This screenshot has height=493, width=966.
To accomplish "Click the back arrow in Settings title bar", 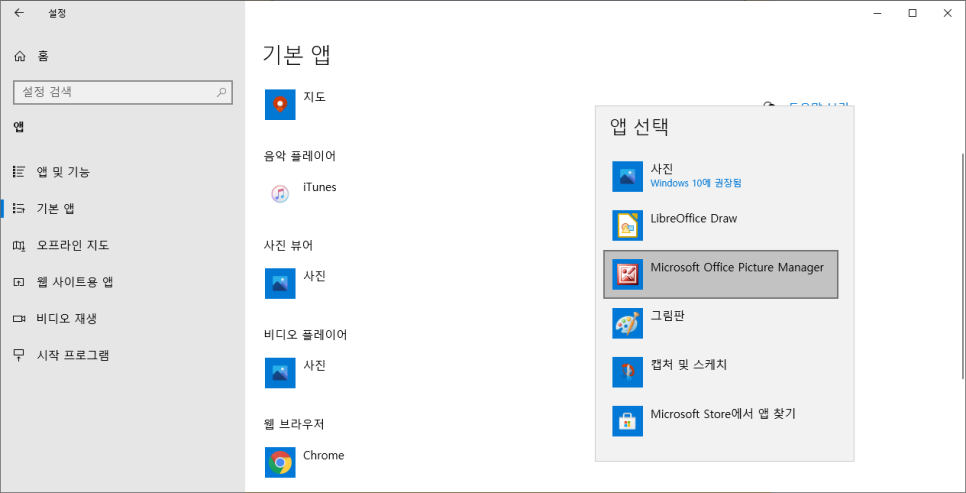I will pos(19,13).
